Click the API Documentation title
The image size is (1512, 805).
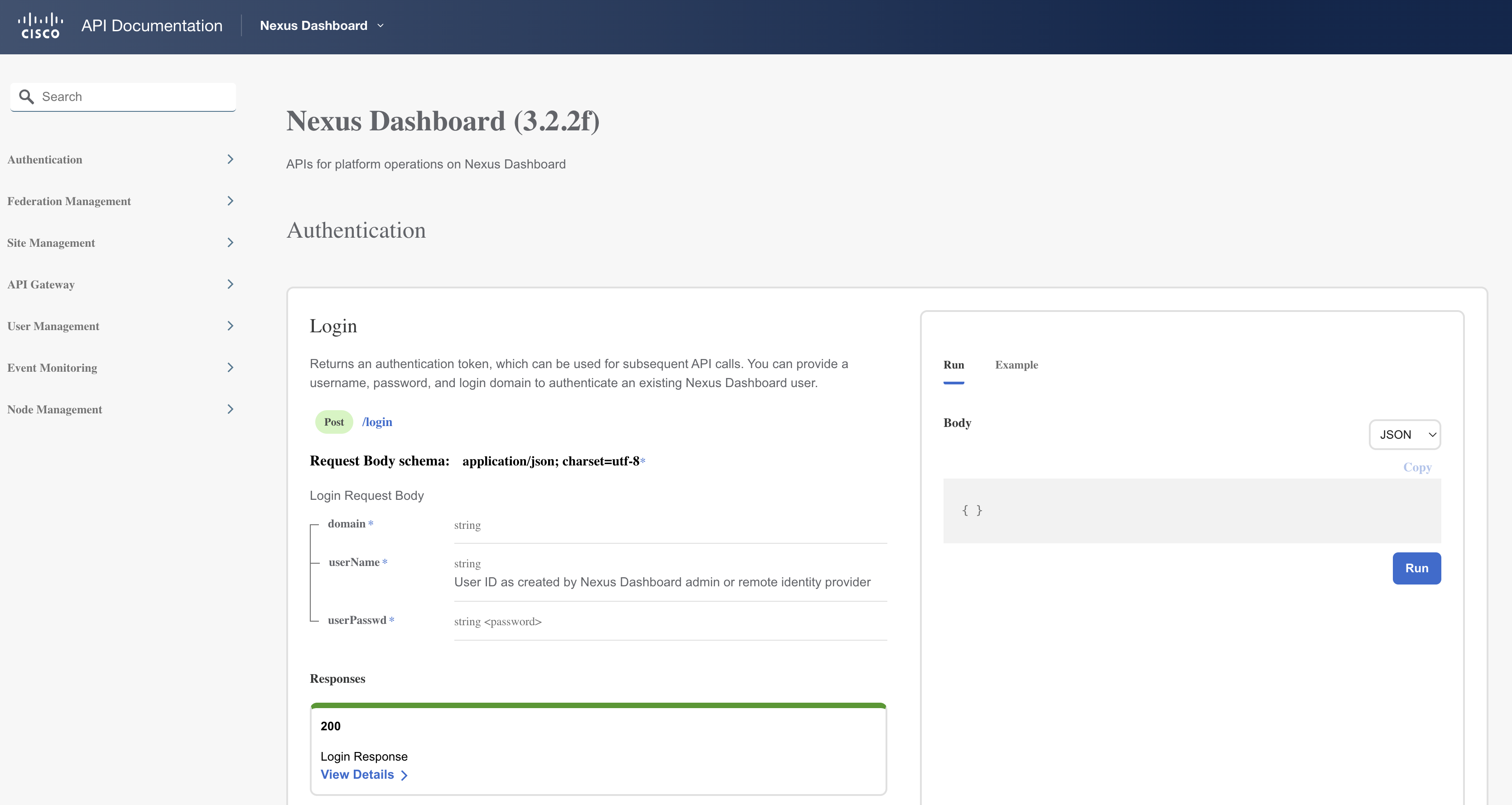click(x=152, y=26)
